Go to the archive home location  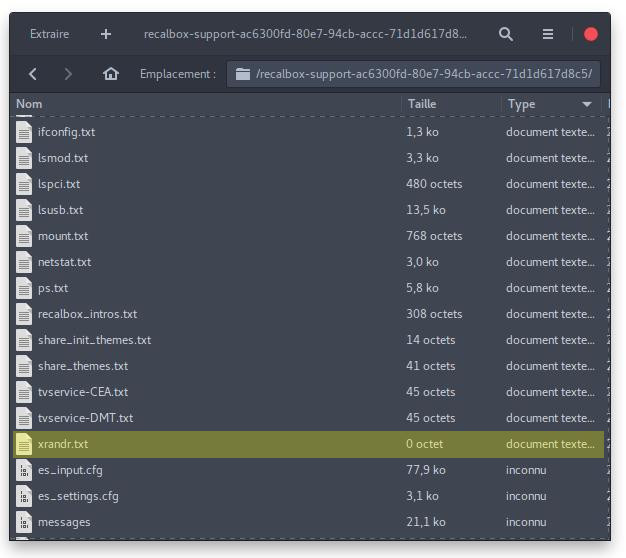(x=111, y=74)
